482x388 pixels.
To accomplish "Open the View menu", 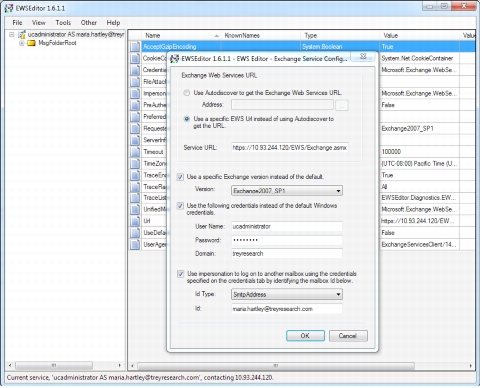I will (39, 23).
